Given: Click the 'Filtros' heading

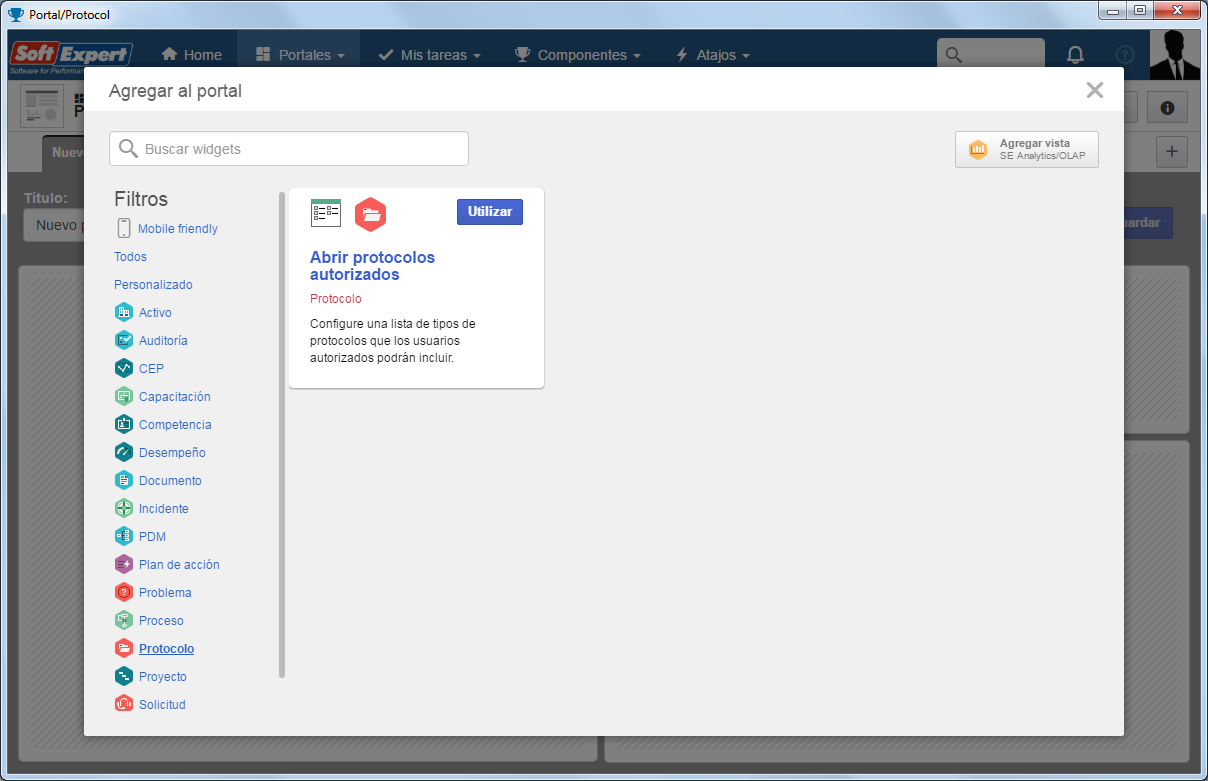Looking at the screenshot, I should 141,199.
